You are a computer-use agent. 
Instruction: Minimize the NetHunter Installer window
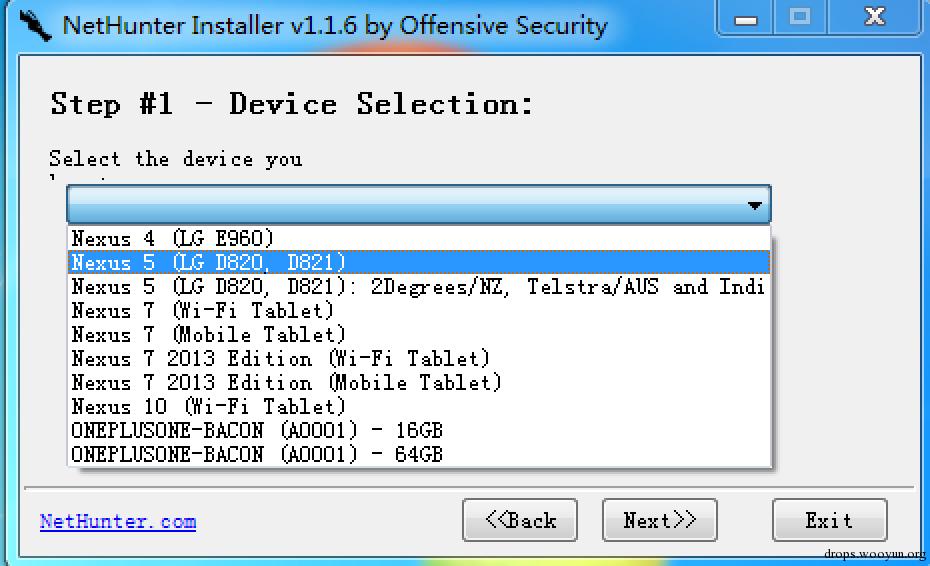(745, 18)
